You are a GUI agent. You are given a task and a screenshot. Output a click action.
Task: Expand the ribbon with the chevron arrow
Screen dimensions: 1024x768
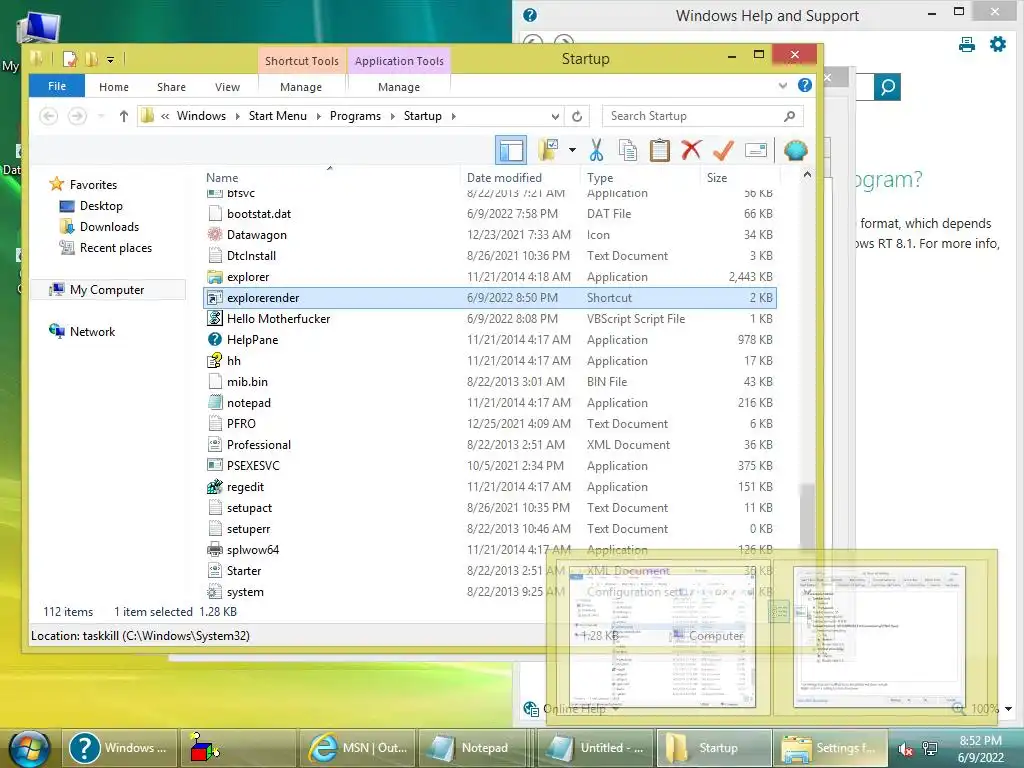coord(783,86)
